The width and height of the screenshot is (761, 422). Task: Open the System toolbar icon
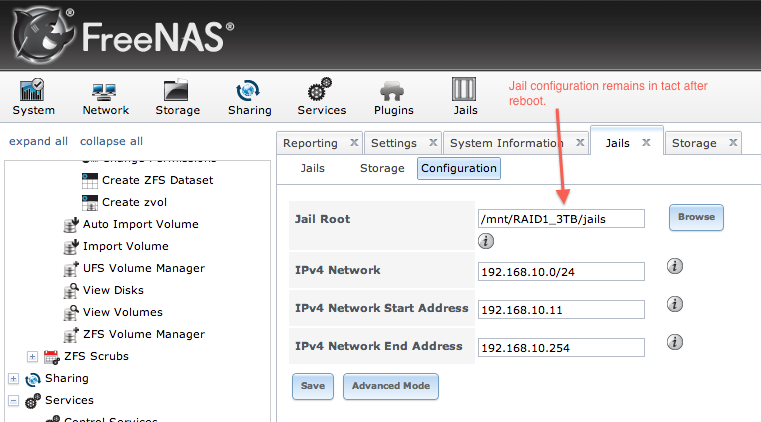(33, 90)
